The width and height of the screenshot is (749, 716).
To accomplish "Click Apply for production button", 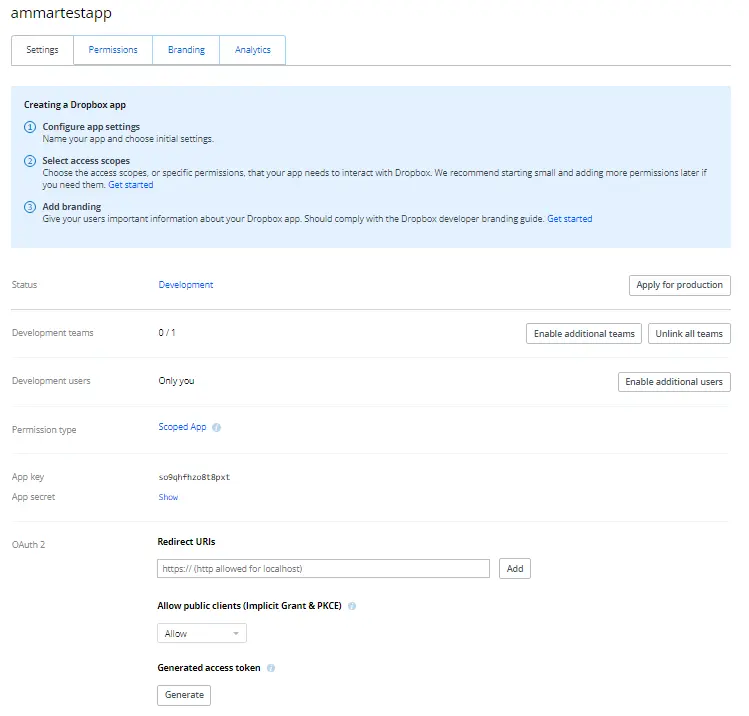I will (679, 285).
